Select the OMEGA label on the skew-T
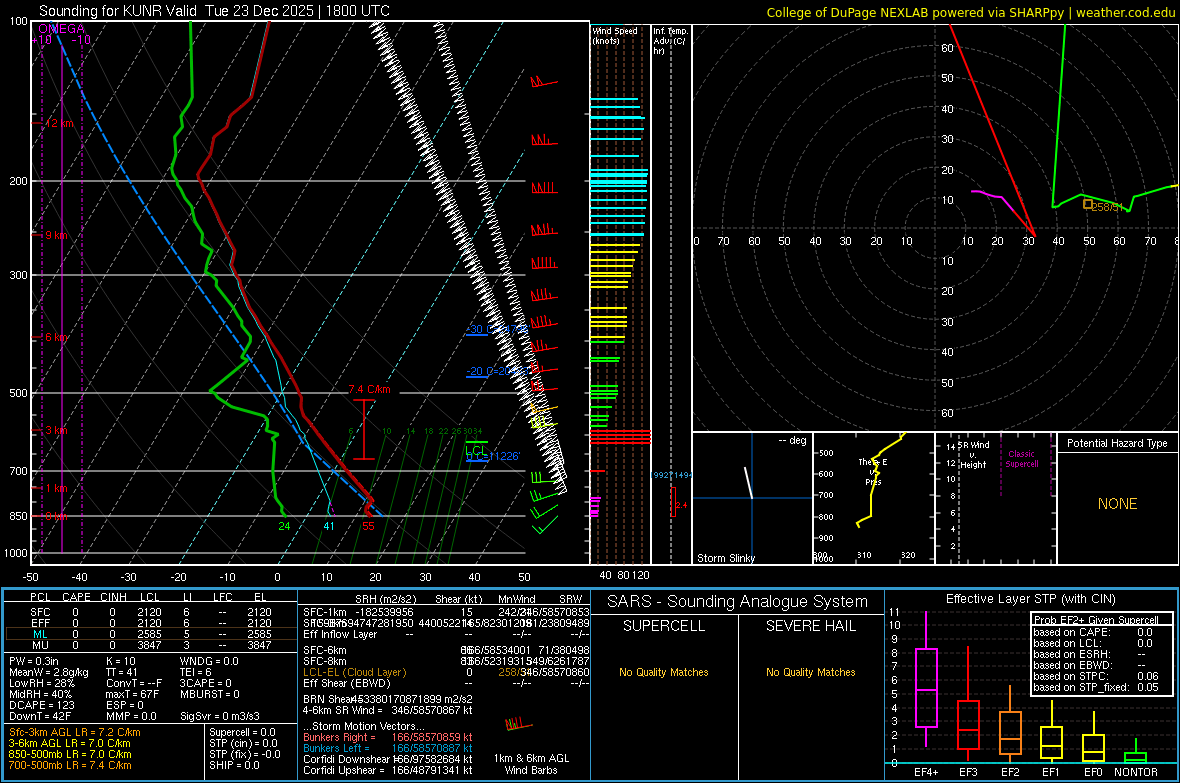The image size is (1180, 783). 61,29
